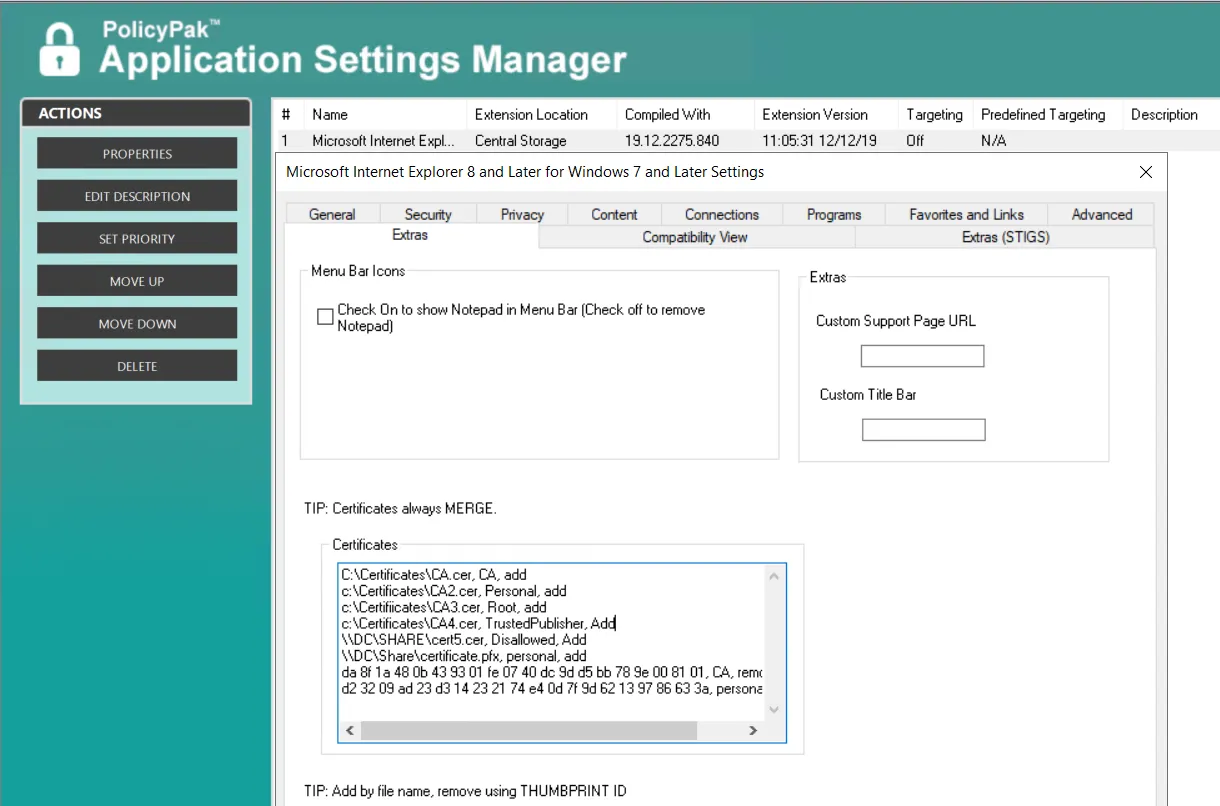Sort by Compiled With column header
Screen dimensions: 1220x806
coord(685,114)
